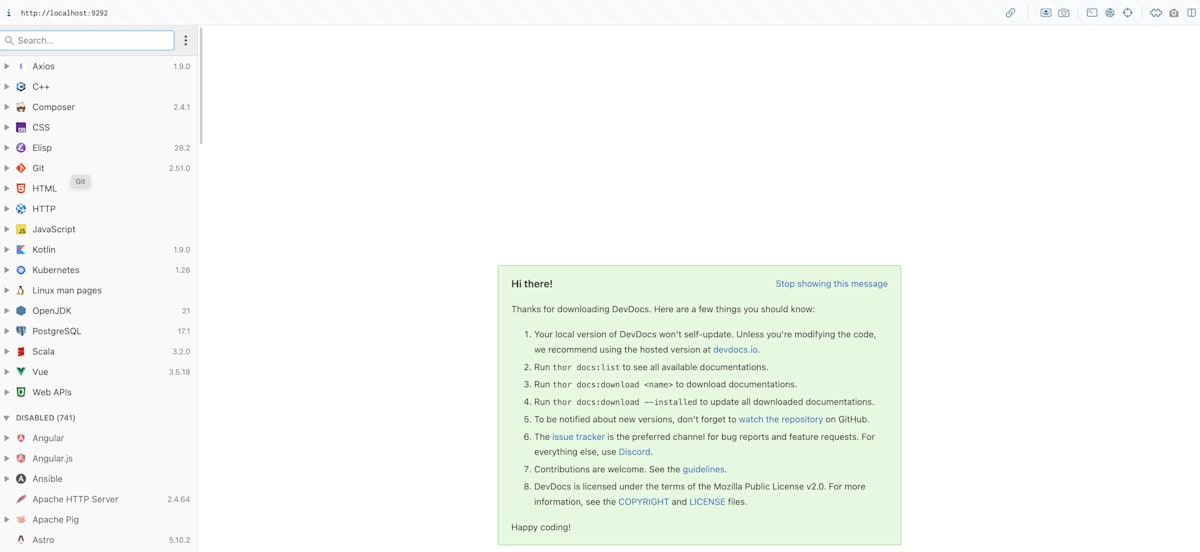Screen dimensions: 1200x552
Task: Click the Linux penguin icon
Action: click(21, 290)
